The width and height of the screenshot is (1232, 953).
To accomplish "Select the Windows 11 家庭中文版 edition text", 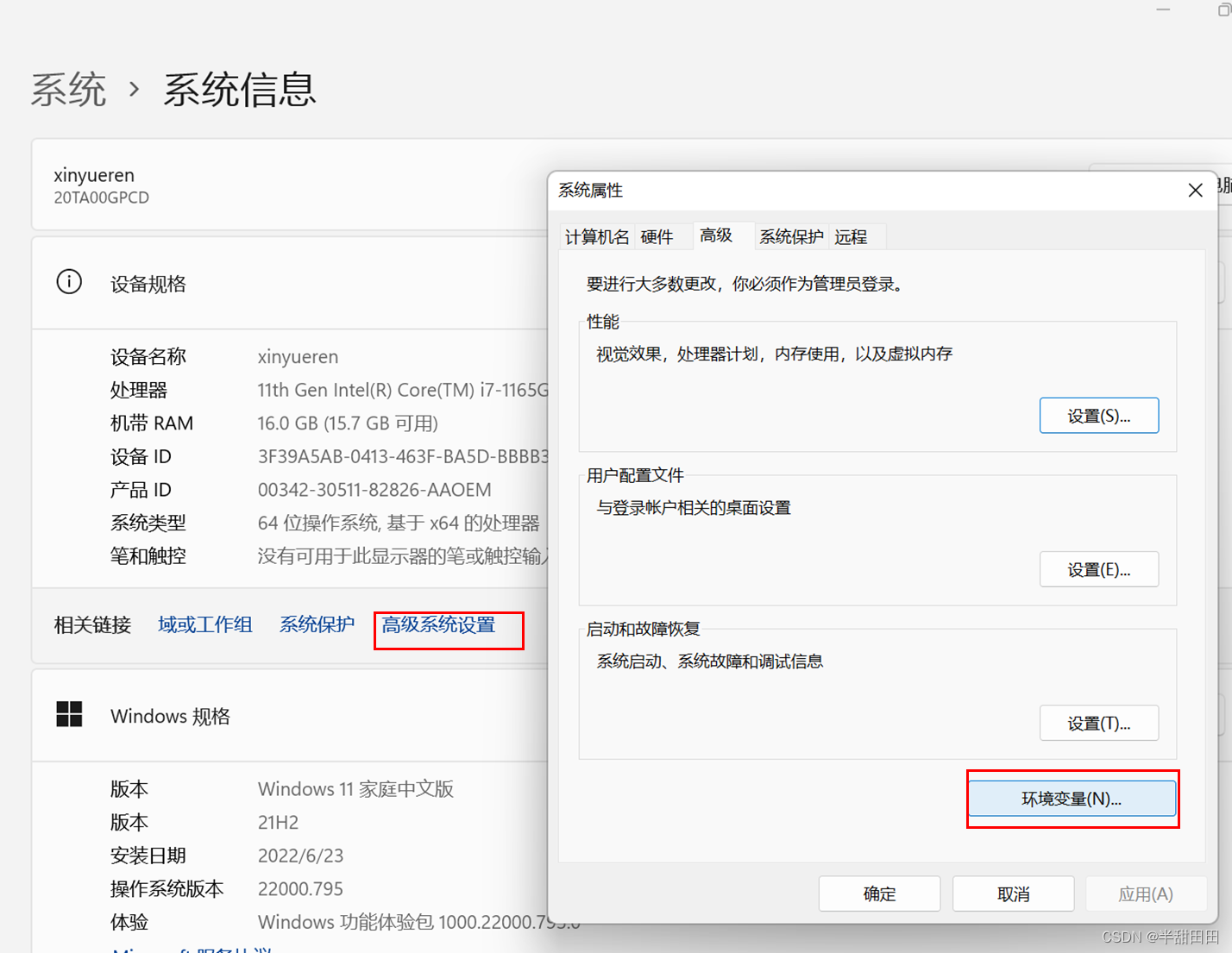I will (x=355, y=788).
